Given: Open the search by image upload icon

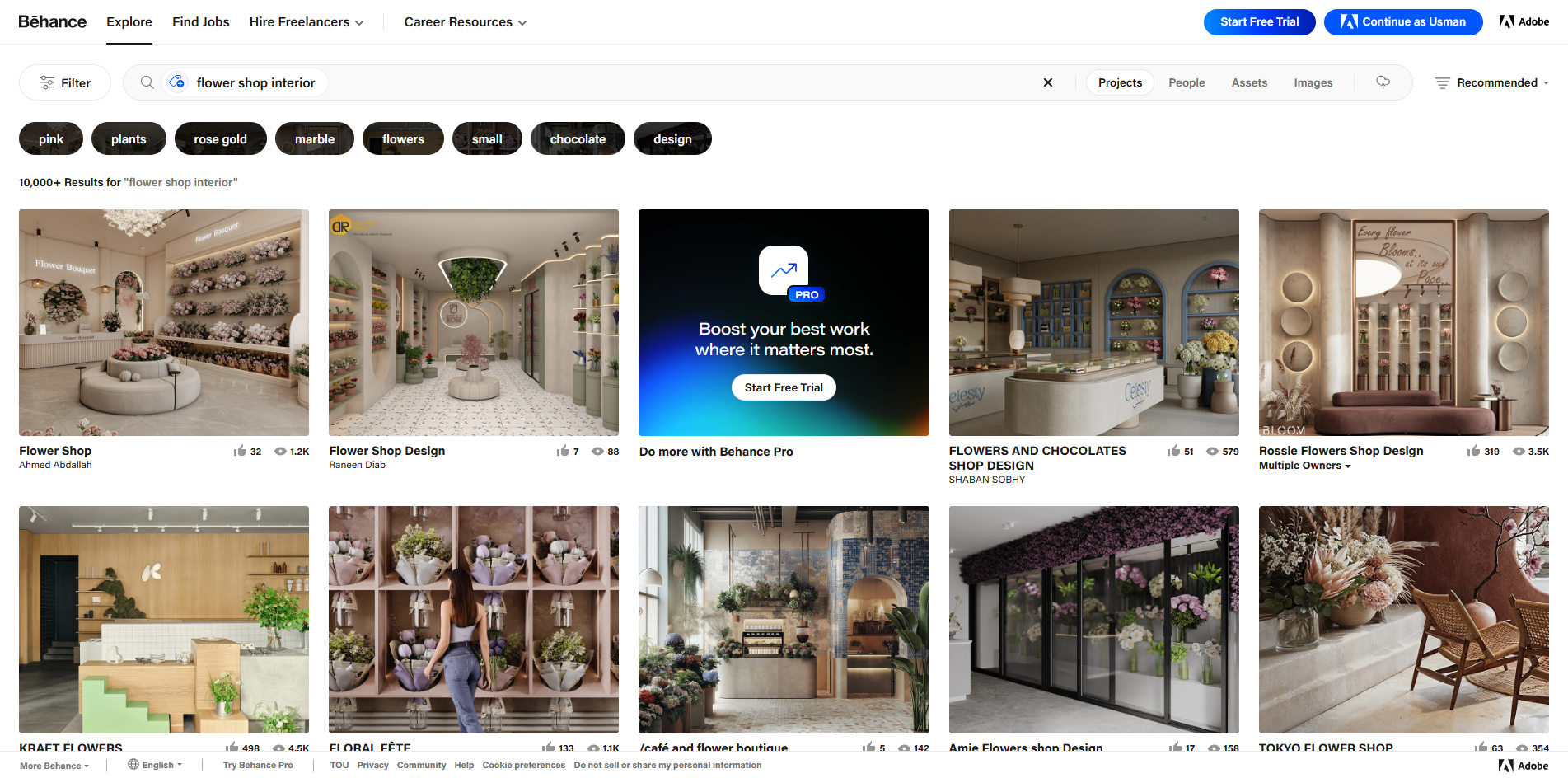Looking at the screenshot, I should click(177, 82).
